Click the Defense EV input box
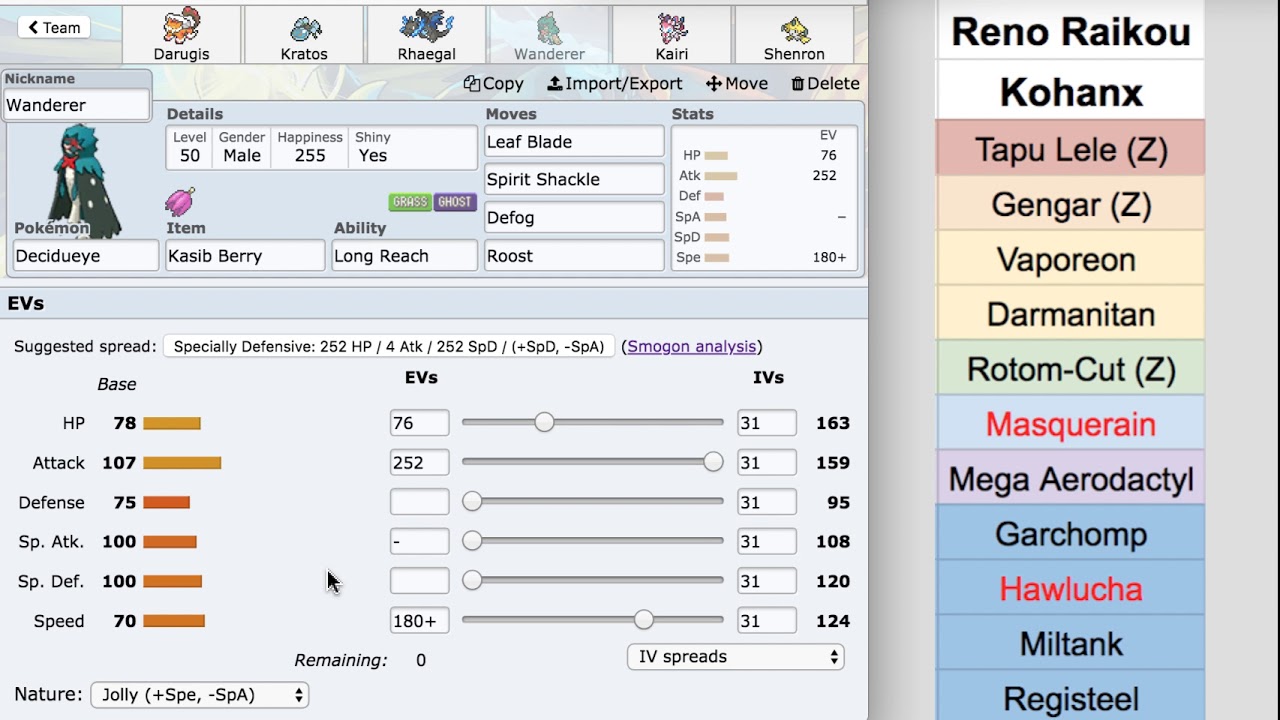The width and height of the screenshot is (1280, 720). tap(419, 502)
